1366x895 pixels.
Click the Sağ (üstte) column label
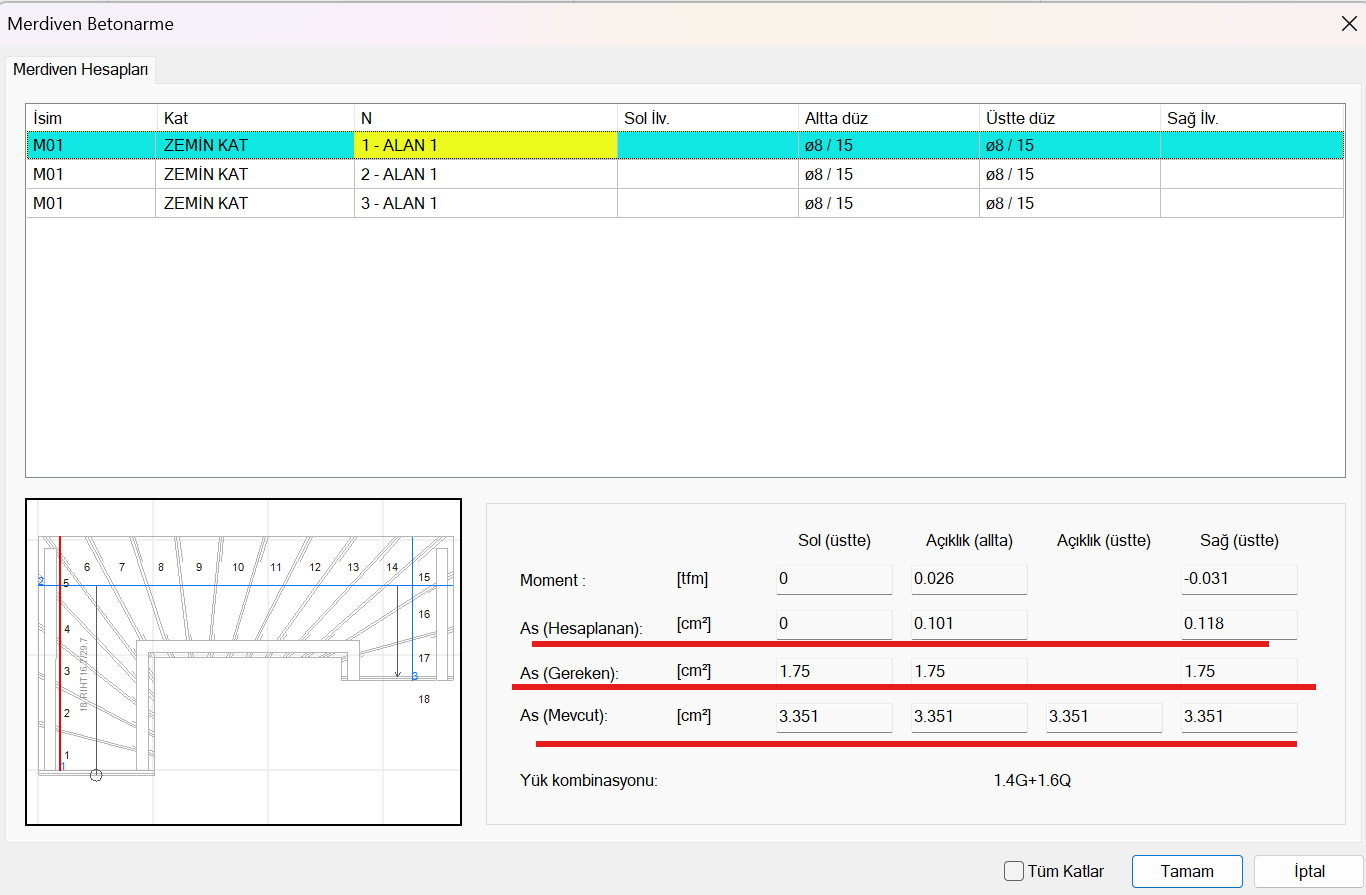(x=1239, y=541)
